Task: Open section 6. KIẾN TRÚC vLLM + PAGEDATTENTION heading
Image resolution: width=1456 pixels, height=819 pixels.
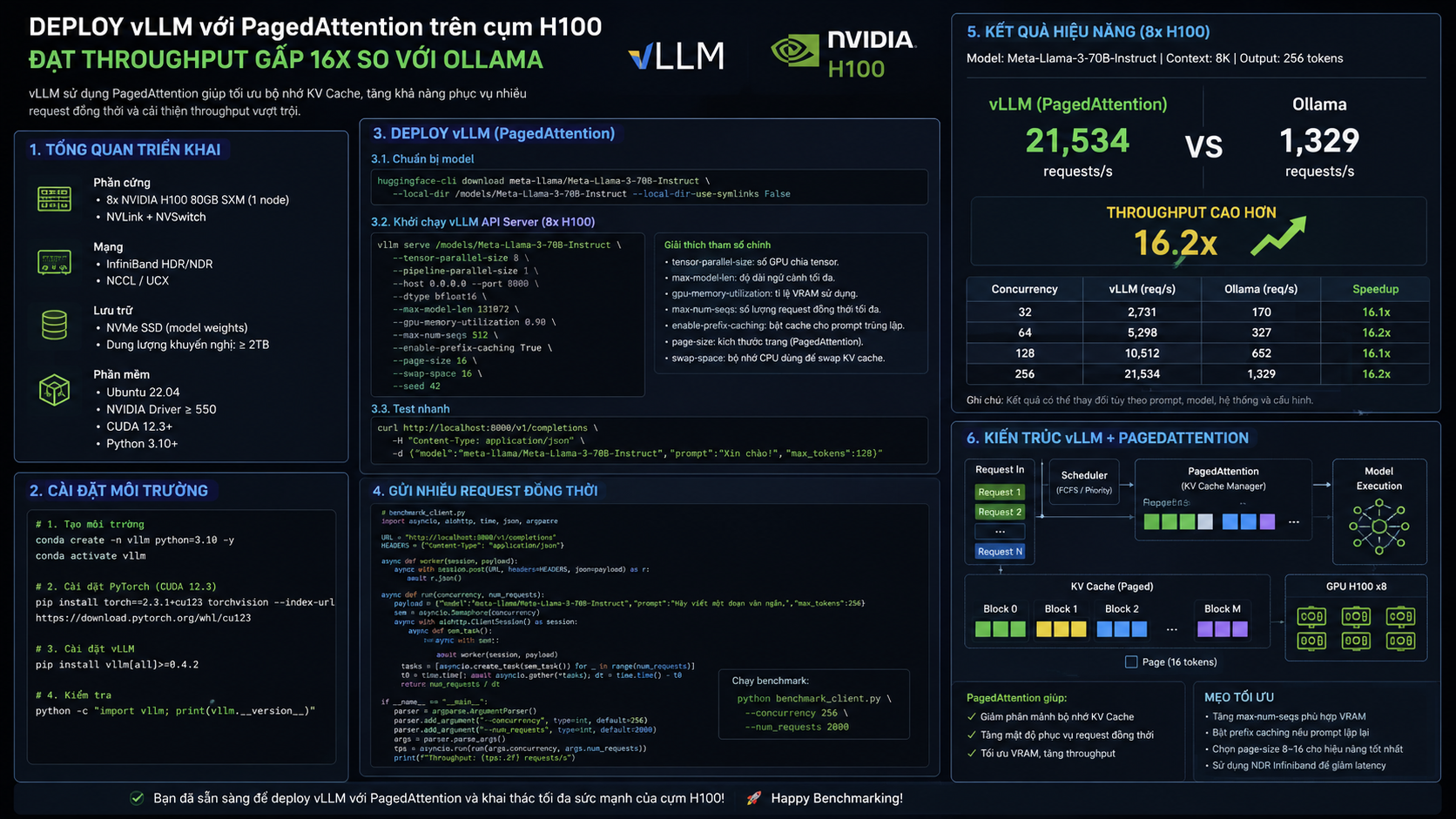Action: pyautogui.click(x=1107, y=438)
